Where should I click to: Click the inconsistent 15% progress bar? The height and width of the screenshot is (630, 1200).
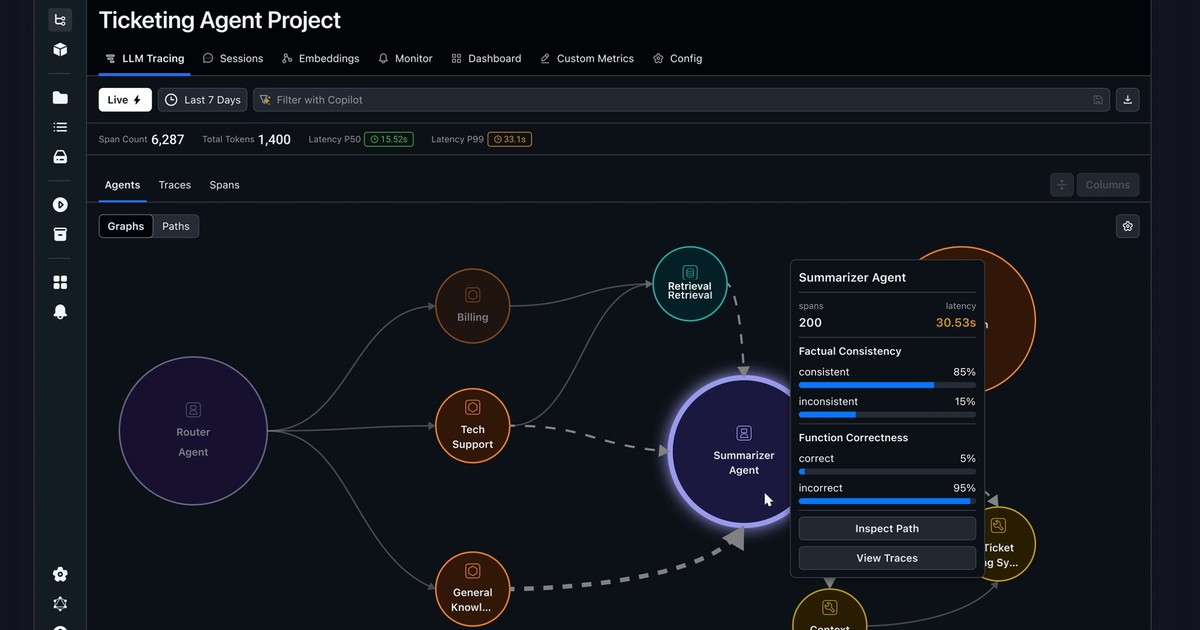pos(887,414)
